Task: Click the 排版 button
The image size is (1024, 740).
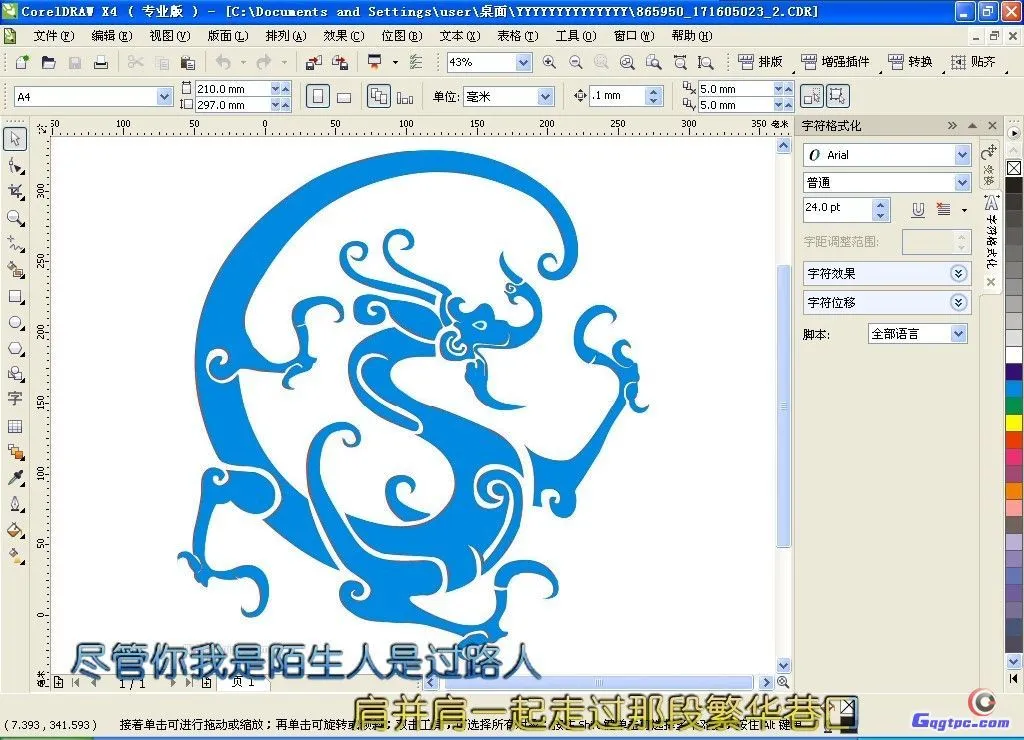Action: (x=761, y=62)
